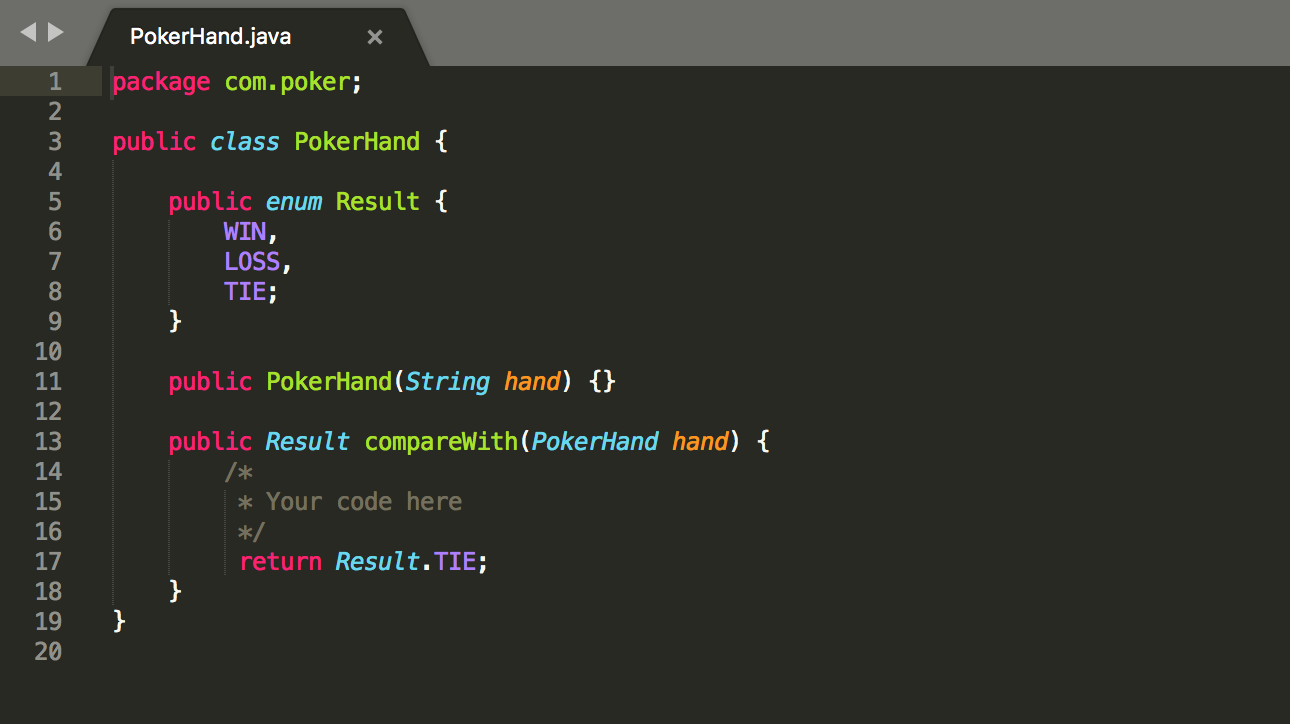Click line number 13 in the gutter
The width and height of the screenshot is (1290, 724).
48,441
